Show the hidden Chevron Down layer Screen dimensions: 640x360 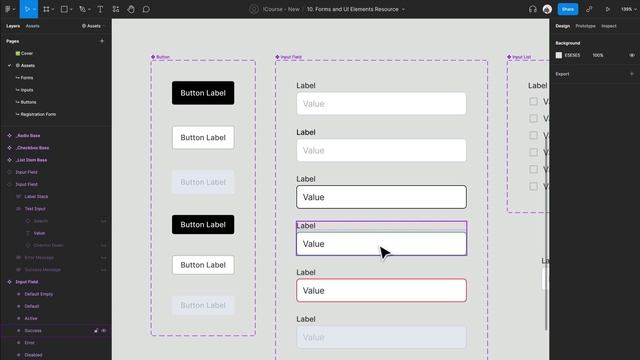(104, 245)
